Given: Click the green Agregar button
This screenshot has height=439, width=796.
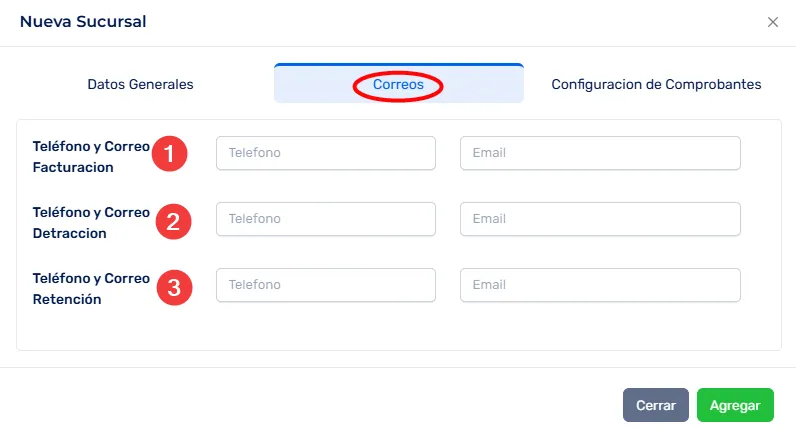Looking at the screenshot, I should tap(735, 406).
